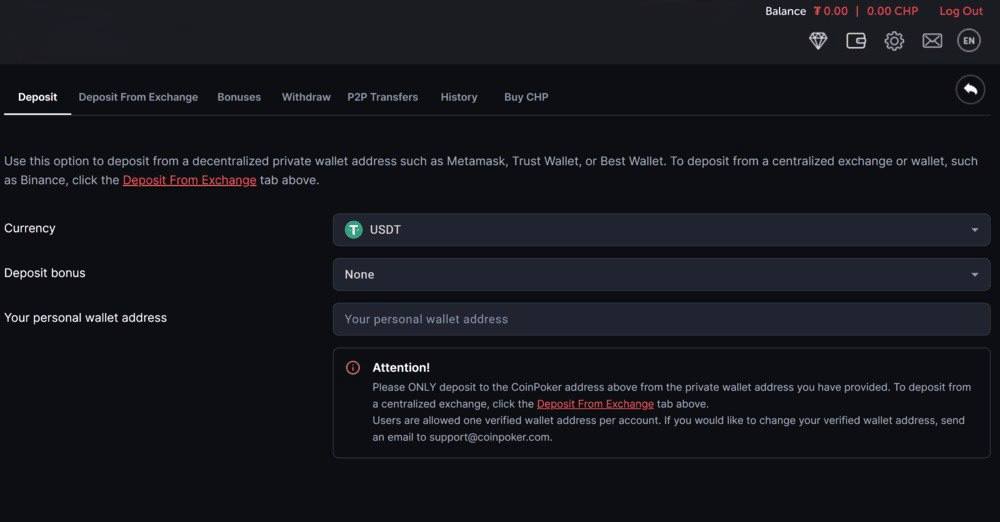Open the diamond rewards icon
The height and width of the screenshot is (522, 1000).
pyautogui.click(x=818, y=41)
